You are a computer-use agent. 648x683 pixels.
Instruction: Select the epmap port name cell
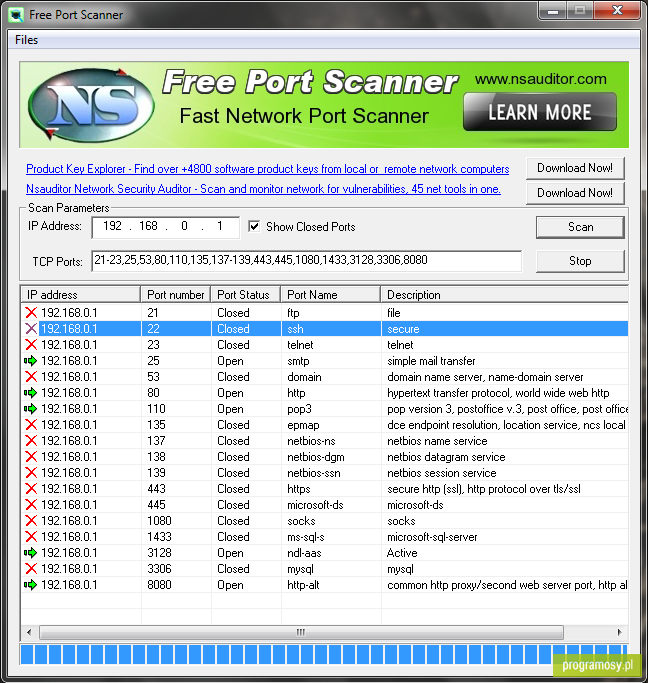(303, 425)
